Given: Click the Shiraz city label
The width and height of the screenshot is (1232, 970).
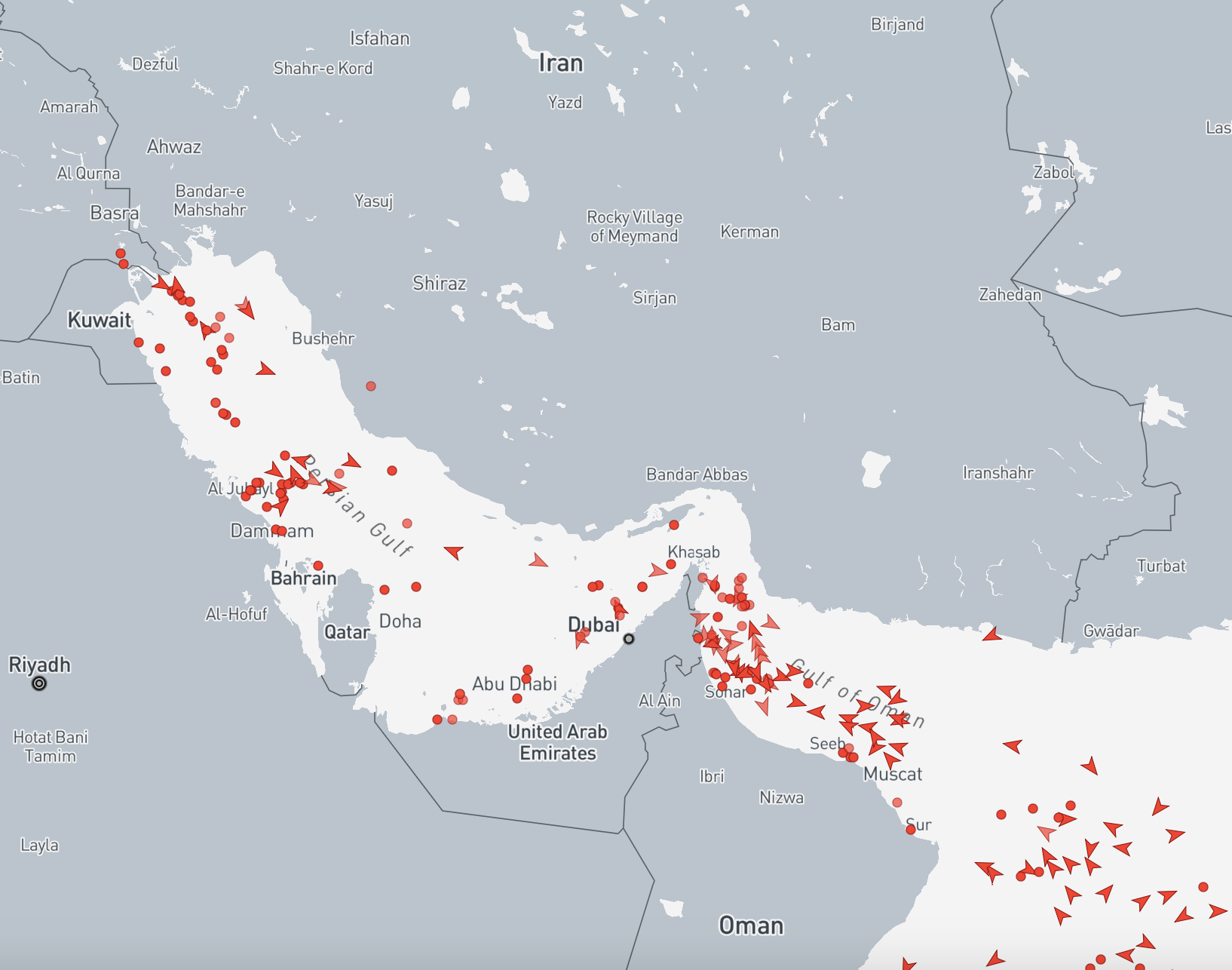Looking at the screenshot, I should [x=439, y=284].
